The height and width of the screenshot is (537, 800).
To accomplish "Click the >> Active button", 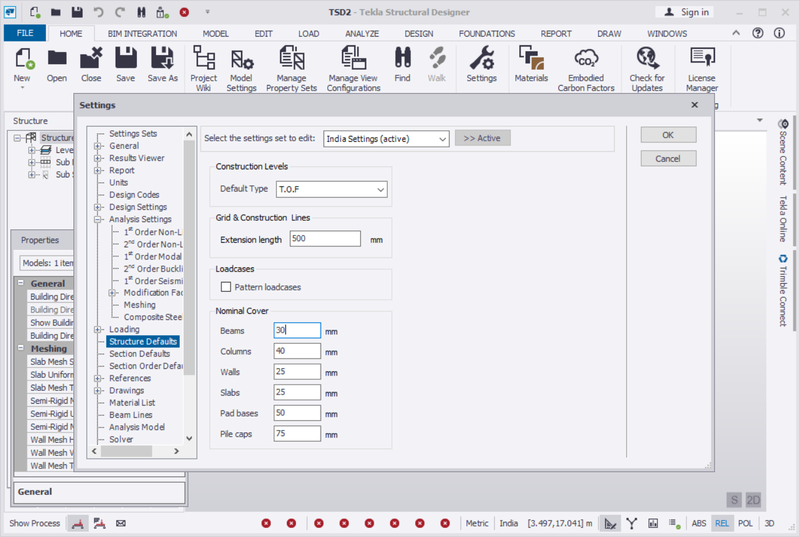I will (482, 138).
